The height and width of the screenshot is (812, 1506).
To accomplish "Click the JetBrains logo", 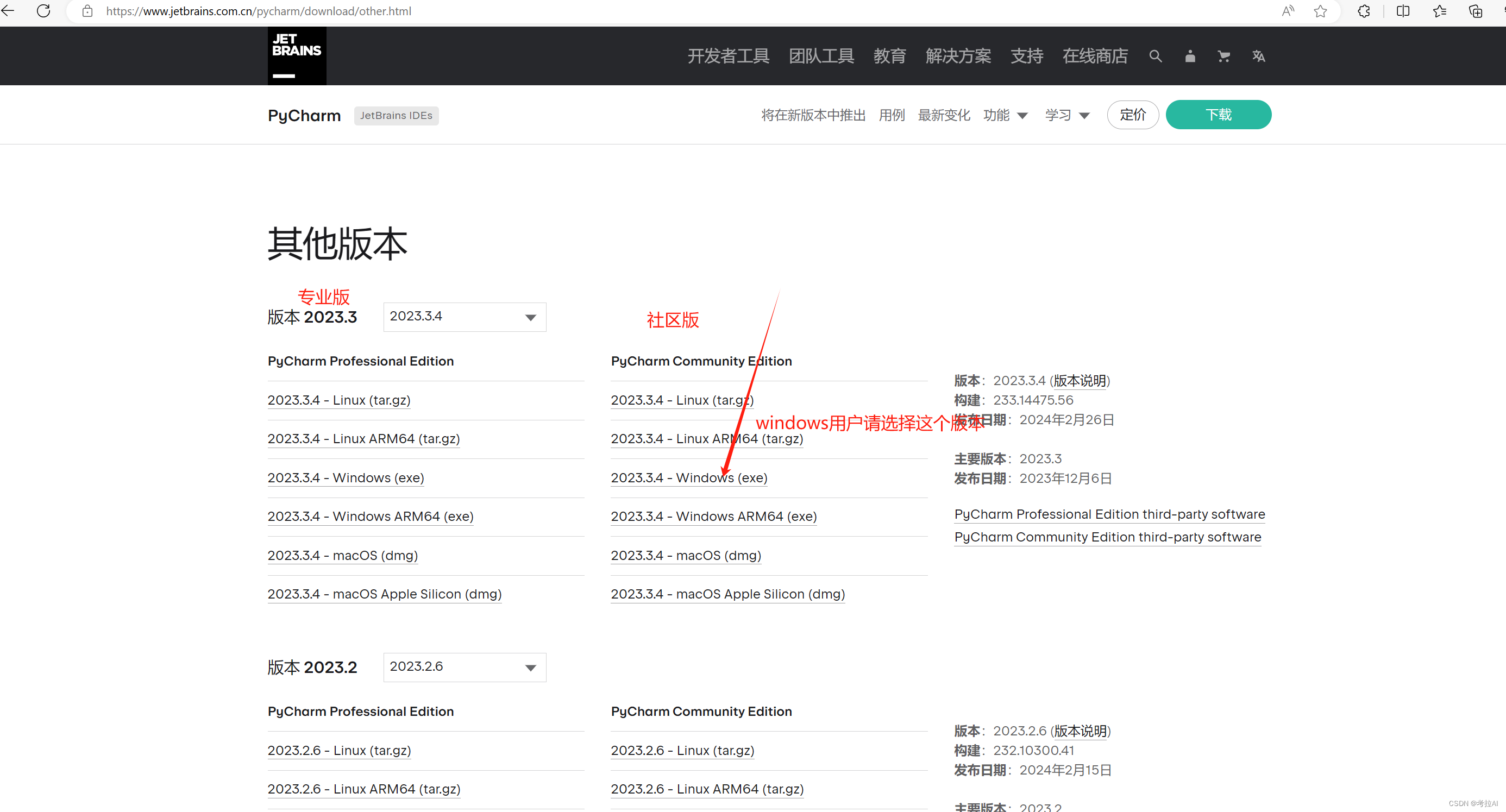I will tap(297, 56).
